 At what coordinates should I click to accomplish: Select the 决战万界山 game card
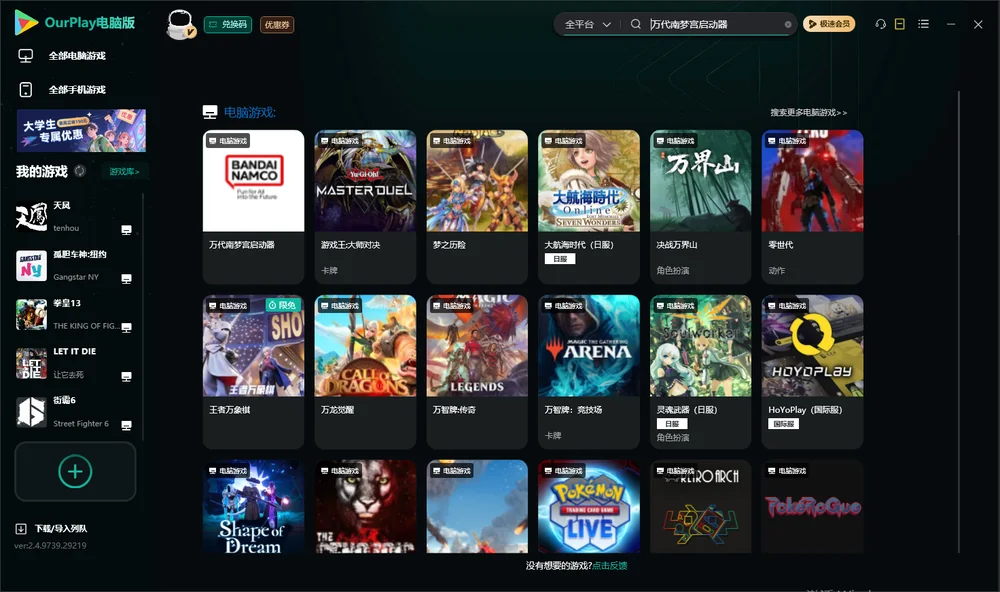701,207
